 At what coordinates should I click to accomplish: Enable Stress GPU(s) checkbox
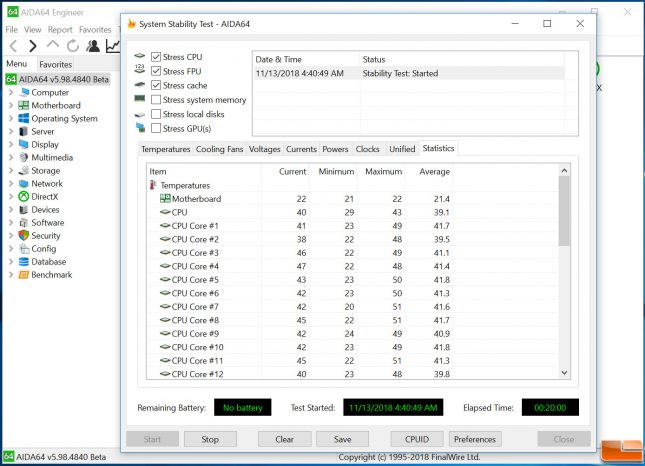156,128
